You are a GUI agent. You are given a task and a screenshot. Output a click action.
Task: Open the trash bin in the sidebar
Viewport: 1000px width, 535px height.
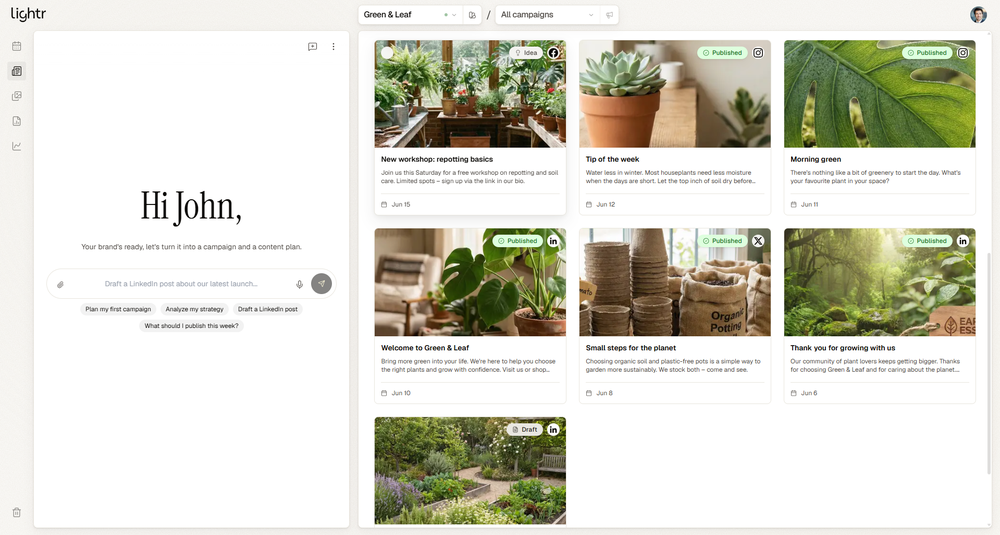(17, 512)
